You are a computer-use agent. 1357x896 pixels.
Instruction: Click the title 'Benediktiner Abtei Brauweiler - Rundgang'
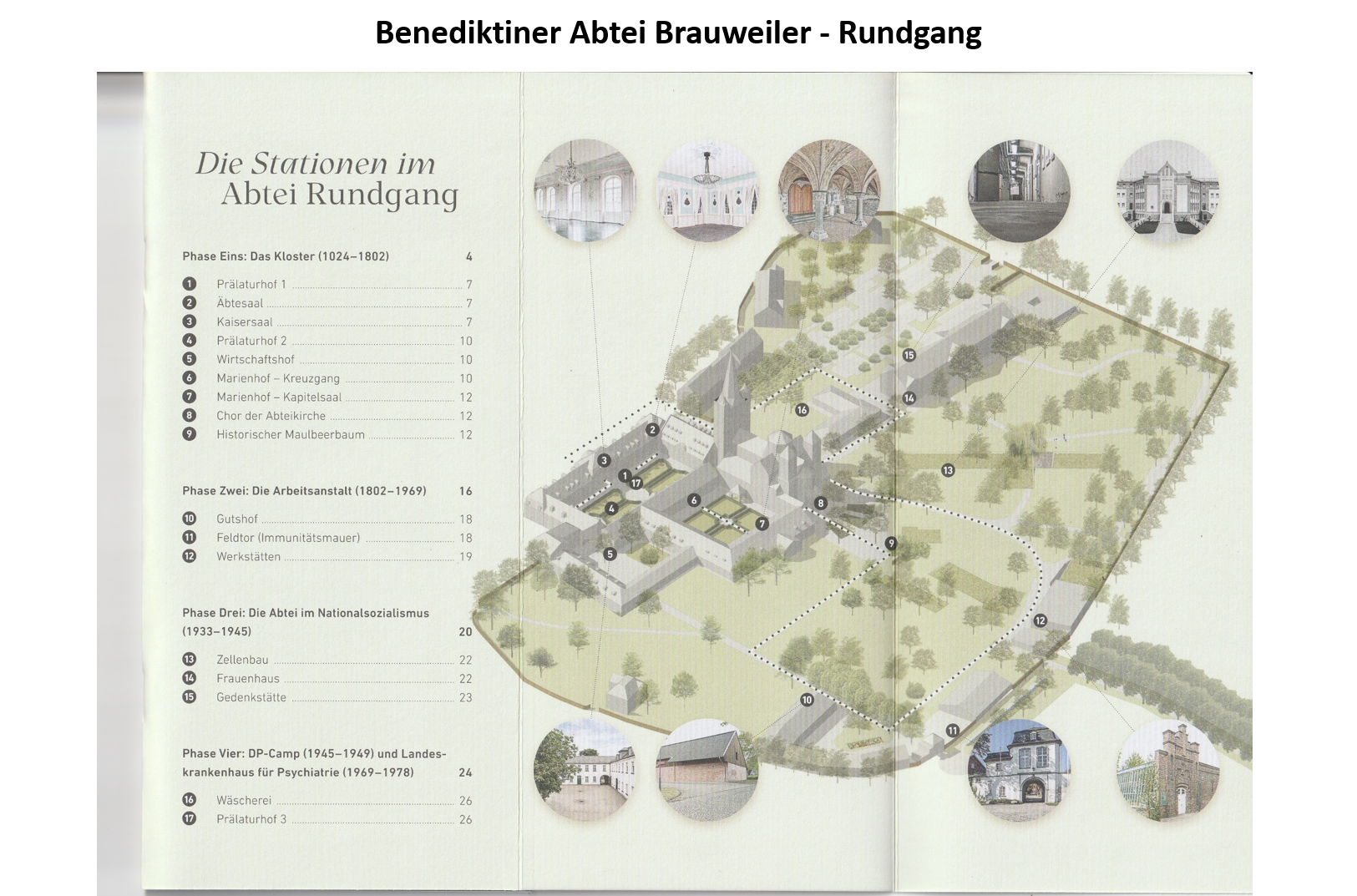pos(678,33)
